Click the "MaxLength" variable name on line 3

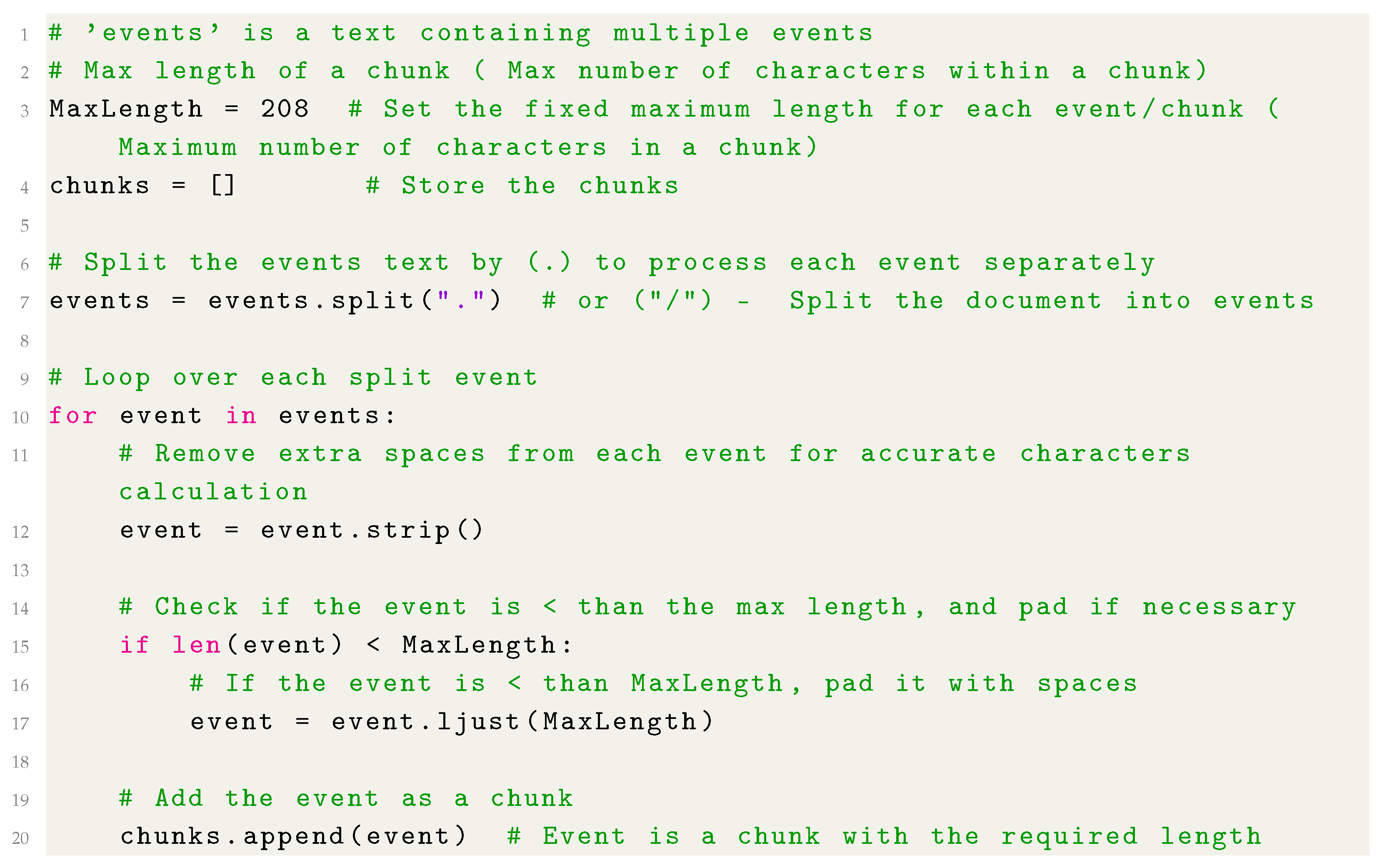point(126,109)
